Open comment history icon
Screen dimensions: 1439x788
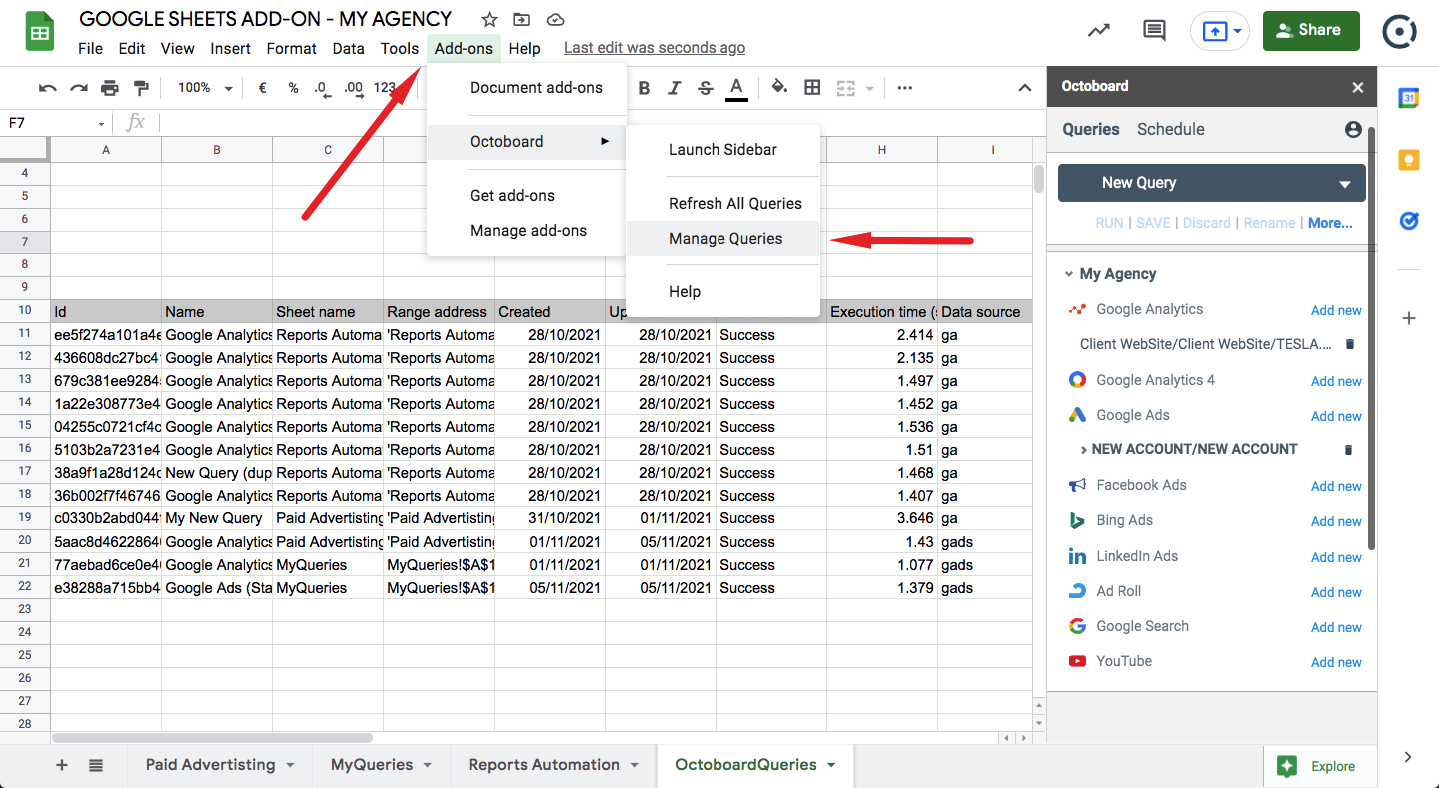[x=1154, y=30]
